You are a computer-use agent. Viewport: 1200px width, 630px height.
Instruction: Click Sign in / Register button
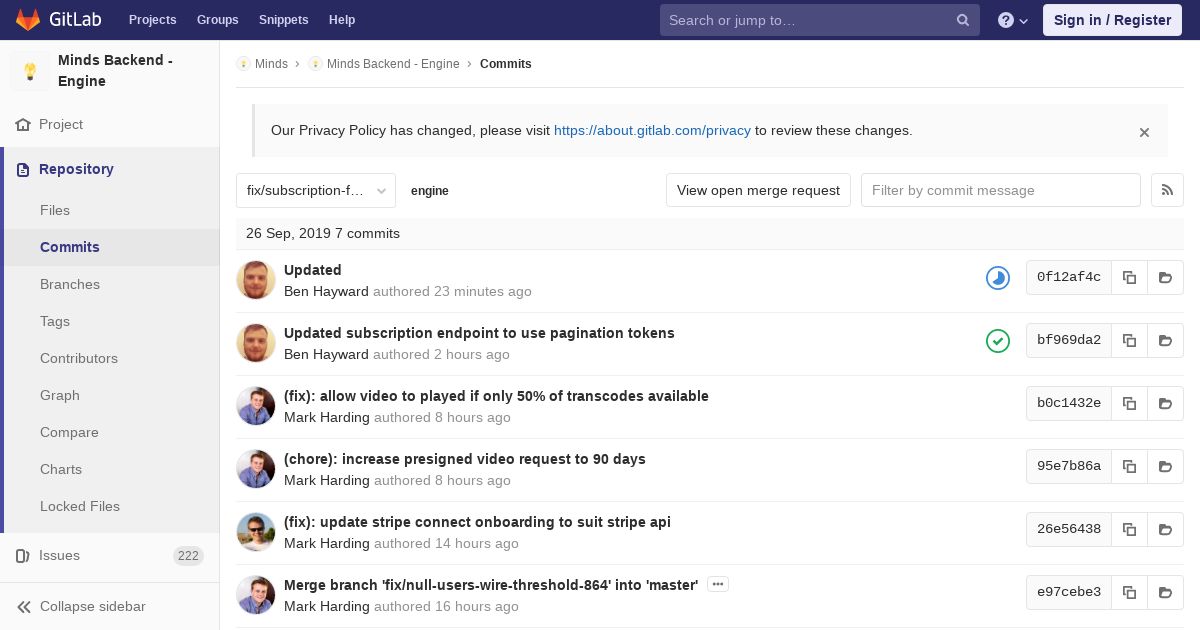(x=1112, y=20)
